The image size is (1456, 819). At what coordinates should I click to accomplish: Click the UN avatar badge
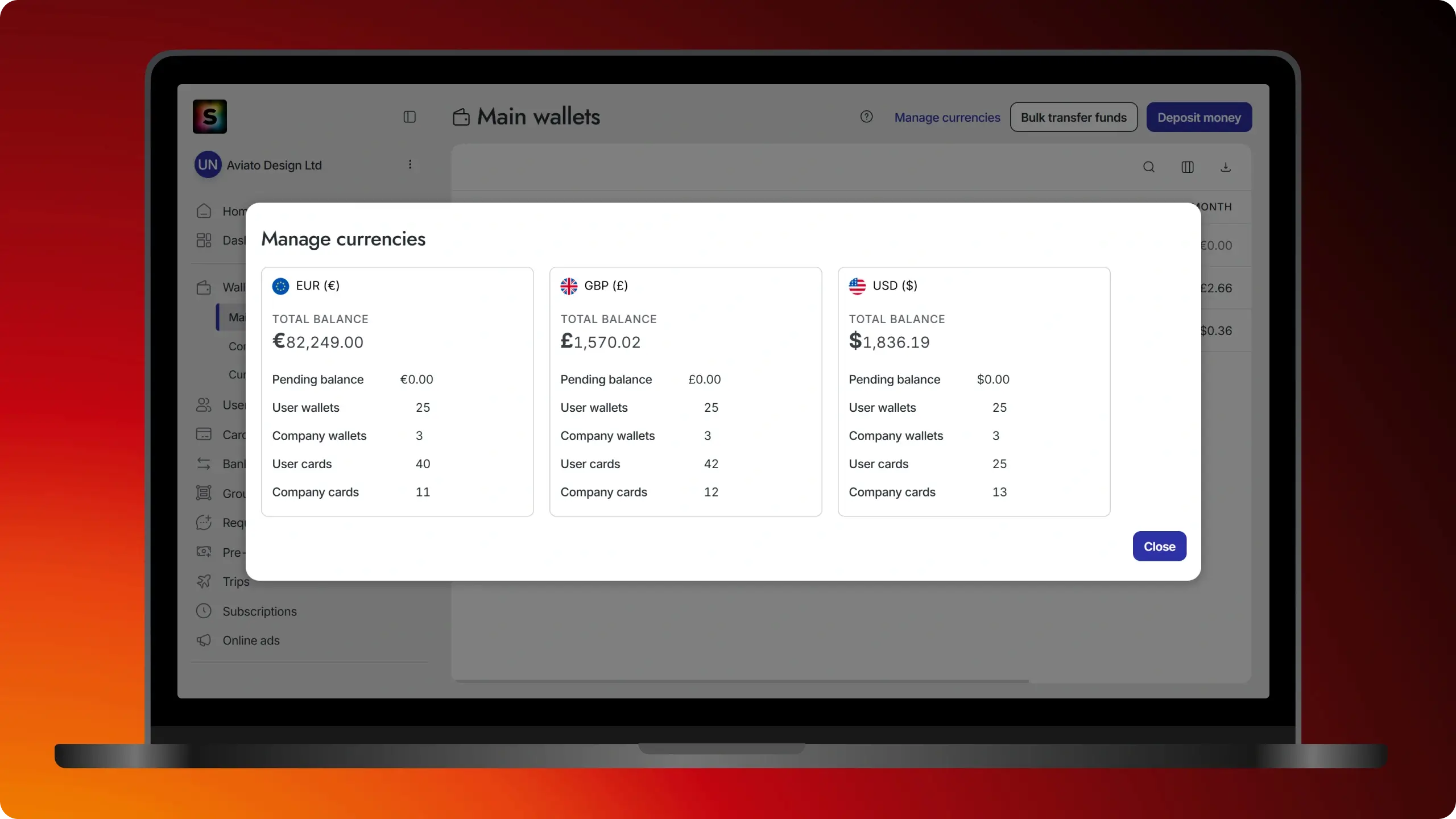[x=208, y=165]
